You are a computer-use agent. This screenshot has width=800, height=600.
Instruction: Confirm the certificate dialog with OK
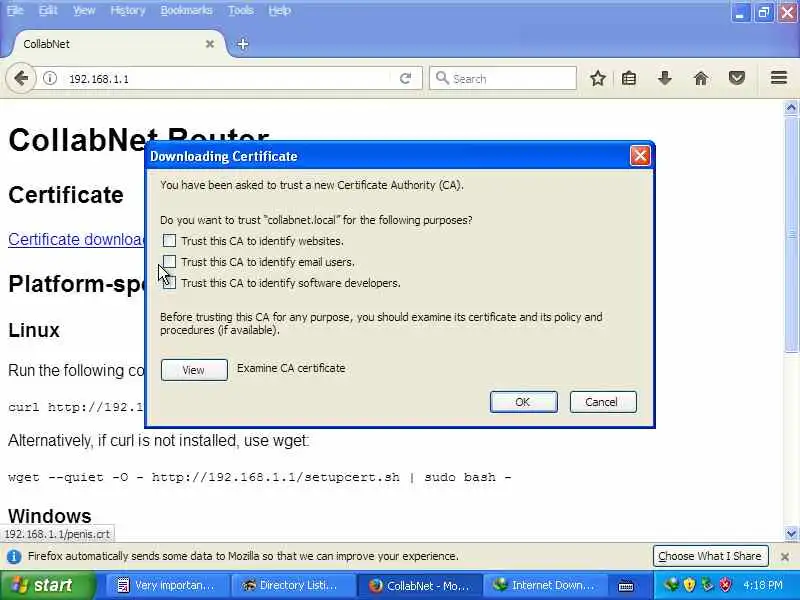pyautogui.click(x=523, y=402)
